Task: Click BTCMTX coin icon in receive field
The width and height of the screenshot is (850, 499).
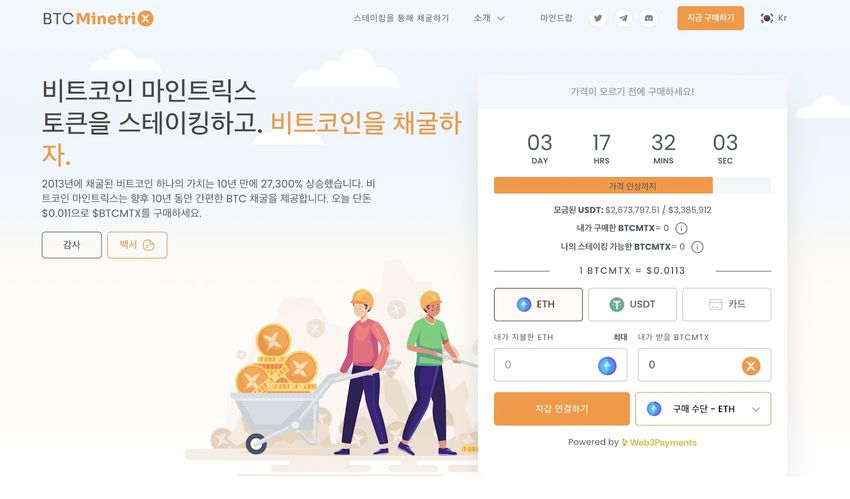Action: pyautogui.click(x=751, y=366)
